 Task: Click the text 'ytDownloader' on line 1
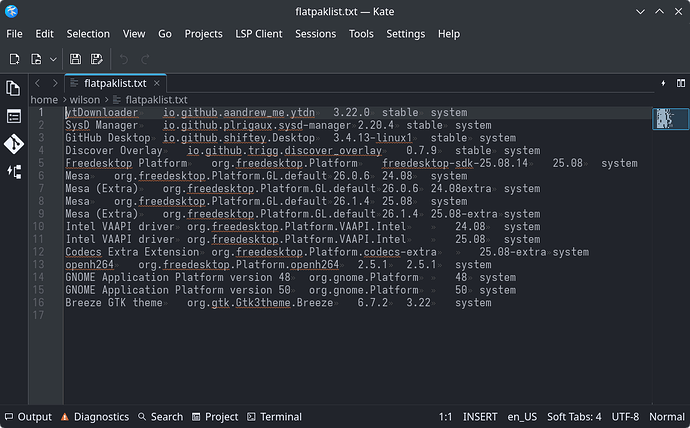point(102,113)
